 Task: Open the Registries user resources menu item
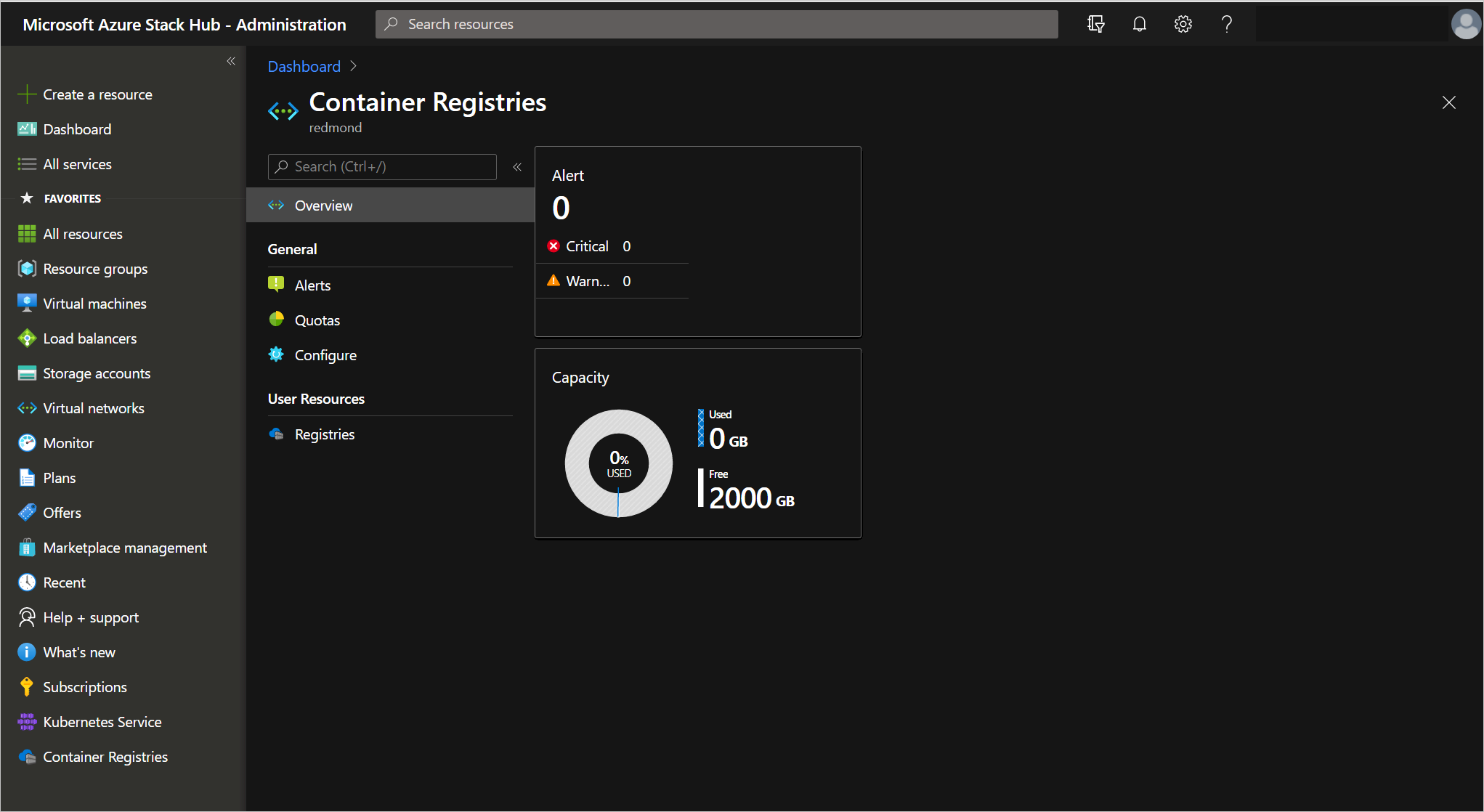click(x=325, y=433)
